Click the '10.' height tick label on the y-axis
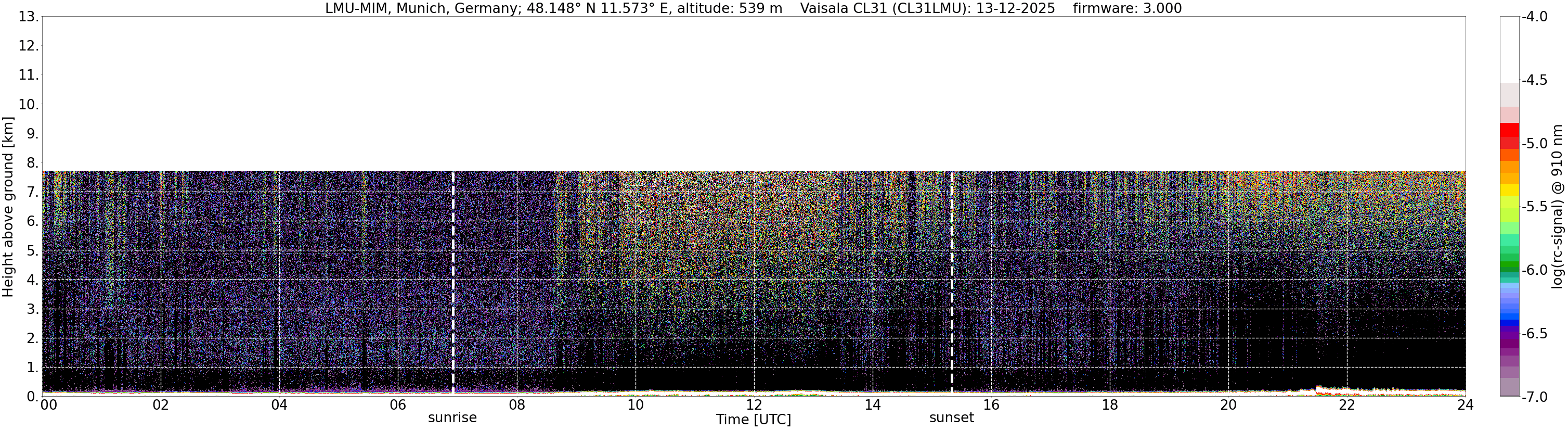 tap(29, 104)
